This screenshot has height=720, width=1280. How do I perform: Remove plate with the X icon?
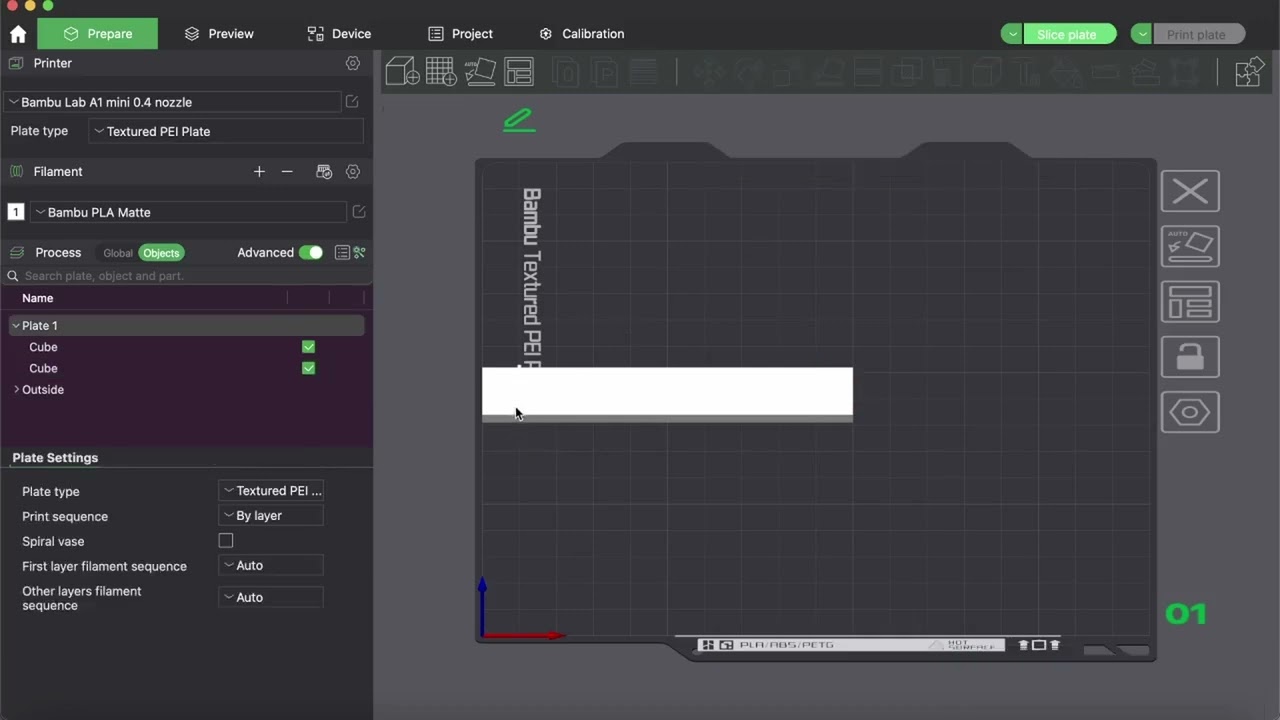(x=1190, y=191)
